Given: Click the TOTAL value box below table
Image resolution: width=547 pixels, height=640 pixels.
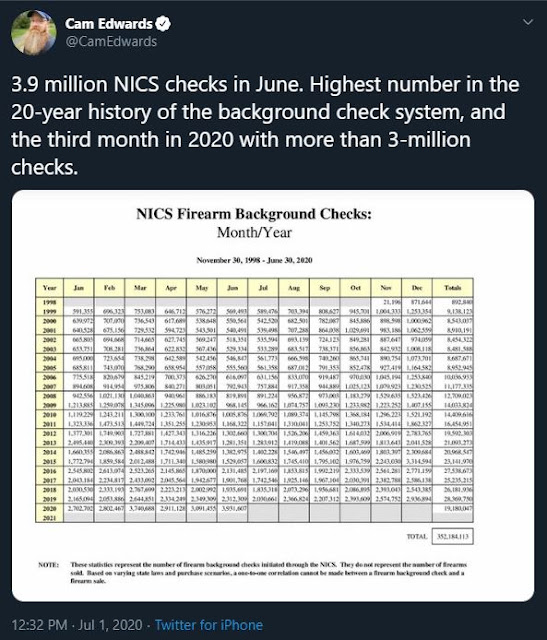Looking at the screenshot, I should 453,536.
